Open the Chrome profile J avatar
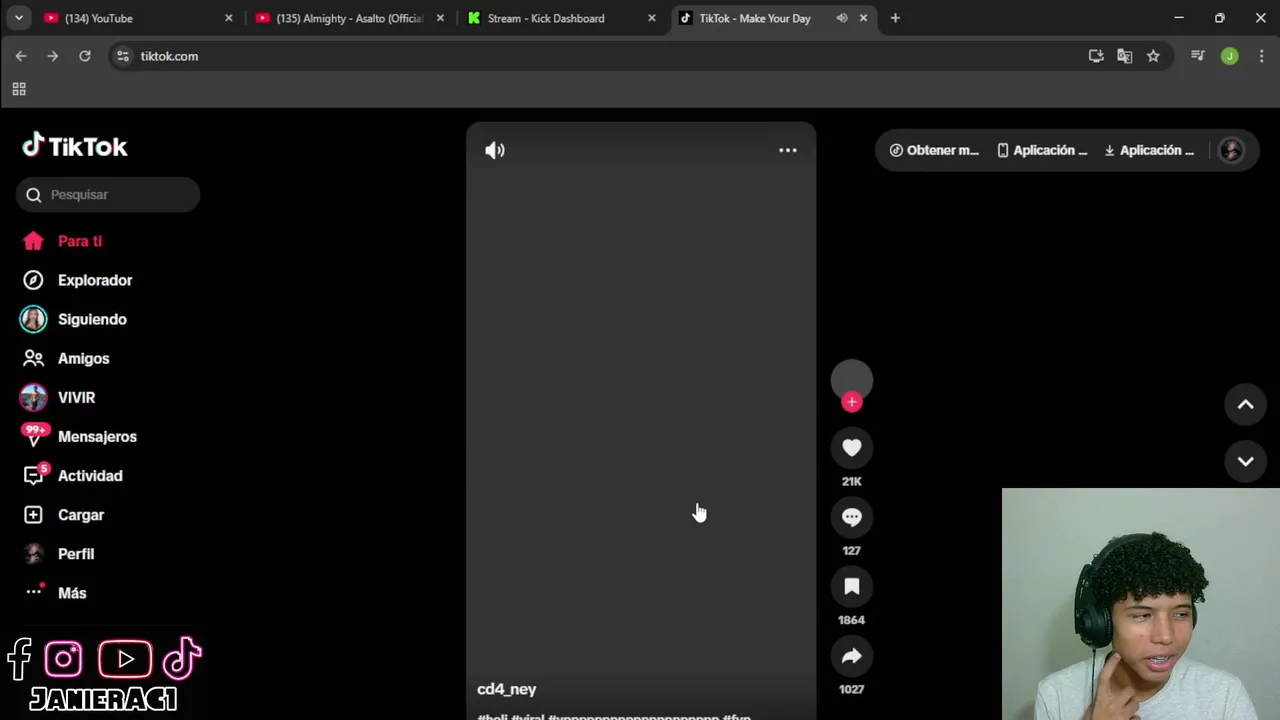 (x=1230, y=56)
